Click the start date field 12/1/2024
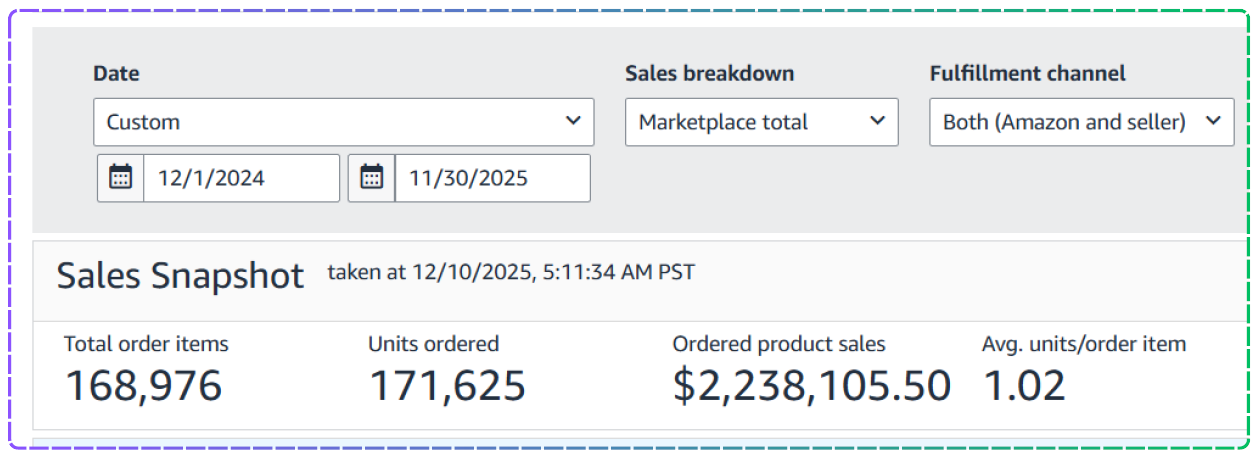 coord(241,178)
